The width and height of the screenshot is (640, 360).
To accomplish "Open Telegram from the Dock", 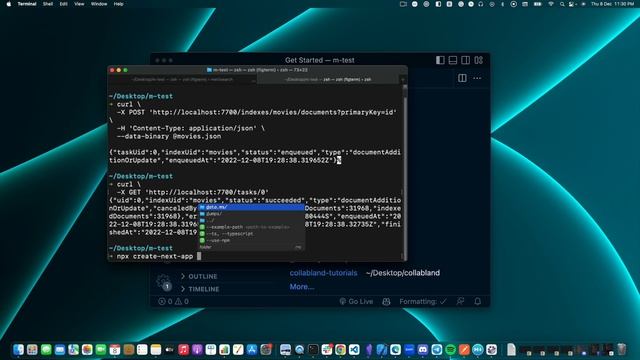I will pos(437,349).
